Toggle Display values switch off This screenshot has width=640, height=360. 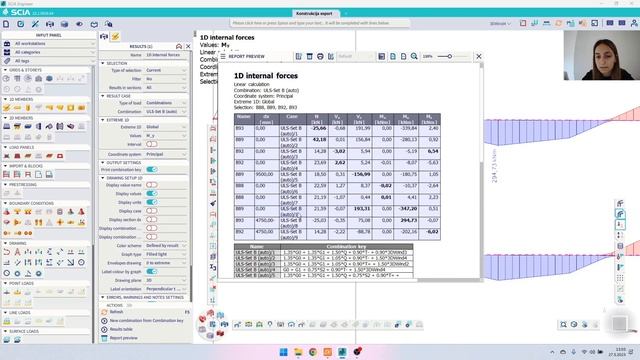point(151,193)
